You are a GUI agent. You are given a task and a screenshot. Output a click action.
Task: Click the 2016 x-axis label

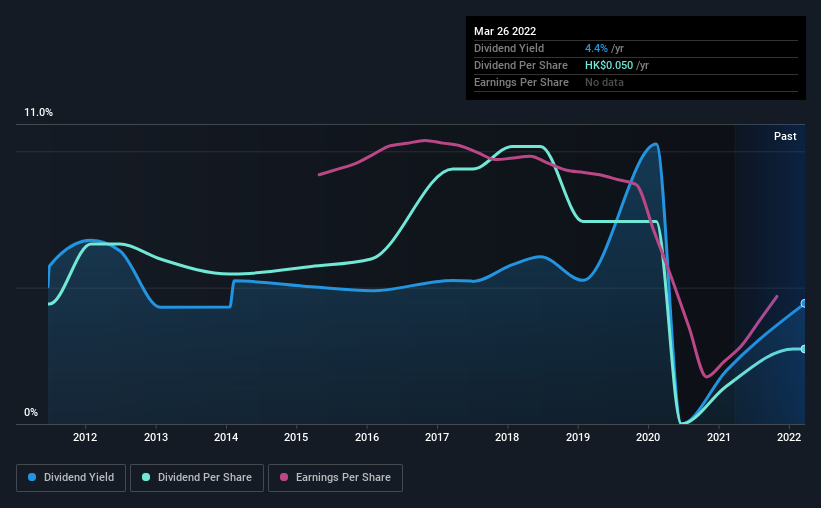click(367, 437)
